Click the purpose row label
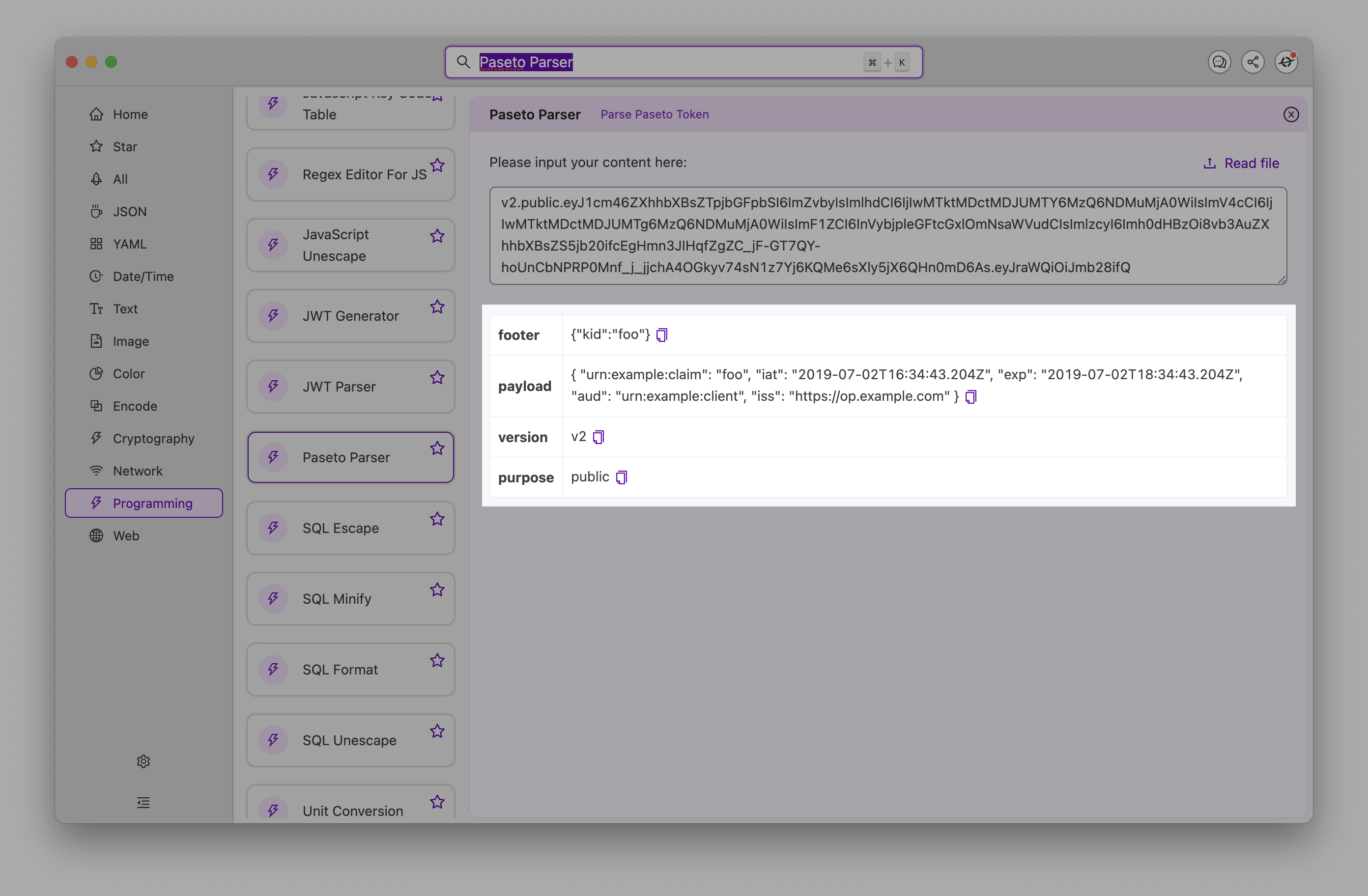 click(x=526, y=477)
